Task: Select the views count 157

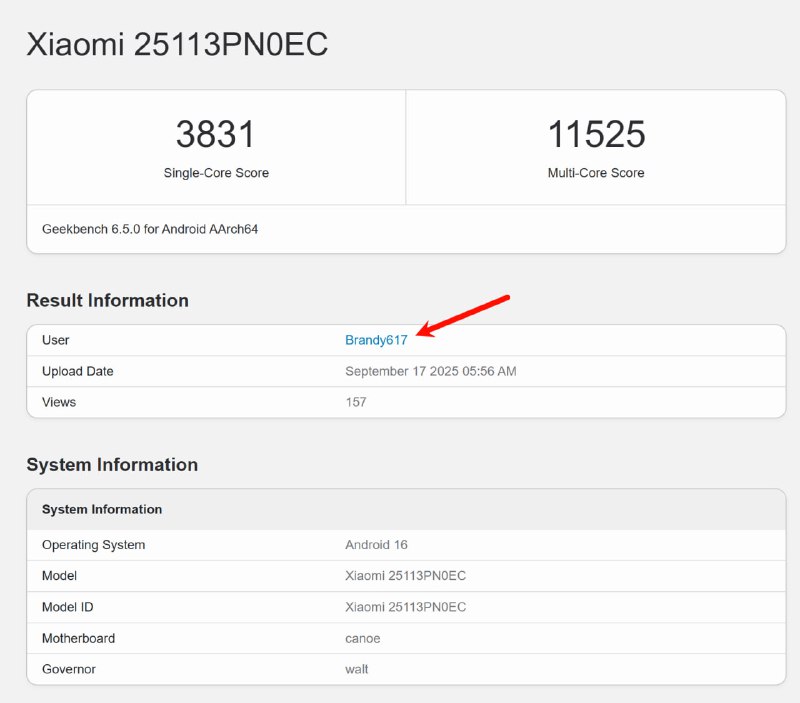Action: (356, 403)
